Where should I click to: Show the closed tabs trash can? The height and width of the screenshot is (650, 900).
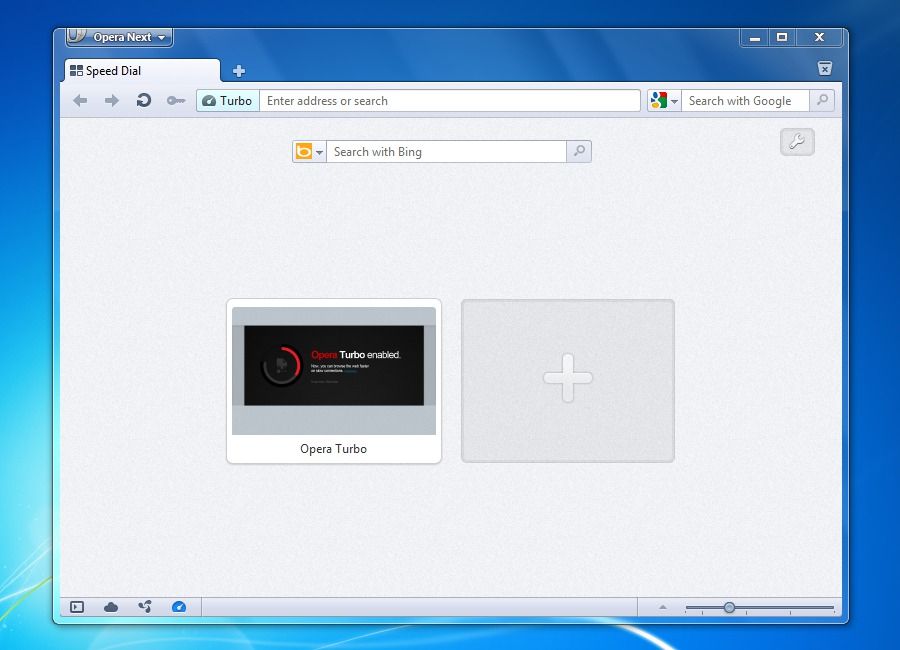[824, 68]
